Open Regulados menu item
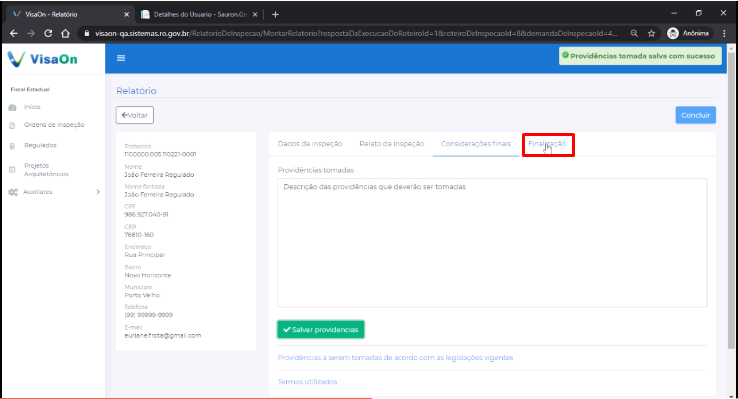738x399 pixels. click(40, 145)
